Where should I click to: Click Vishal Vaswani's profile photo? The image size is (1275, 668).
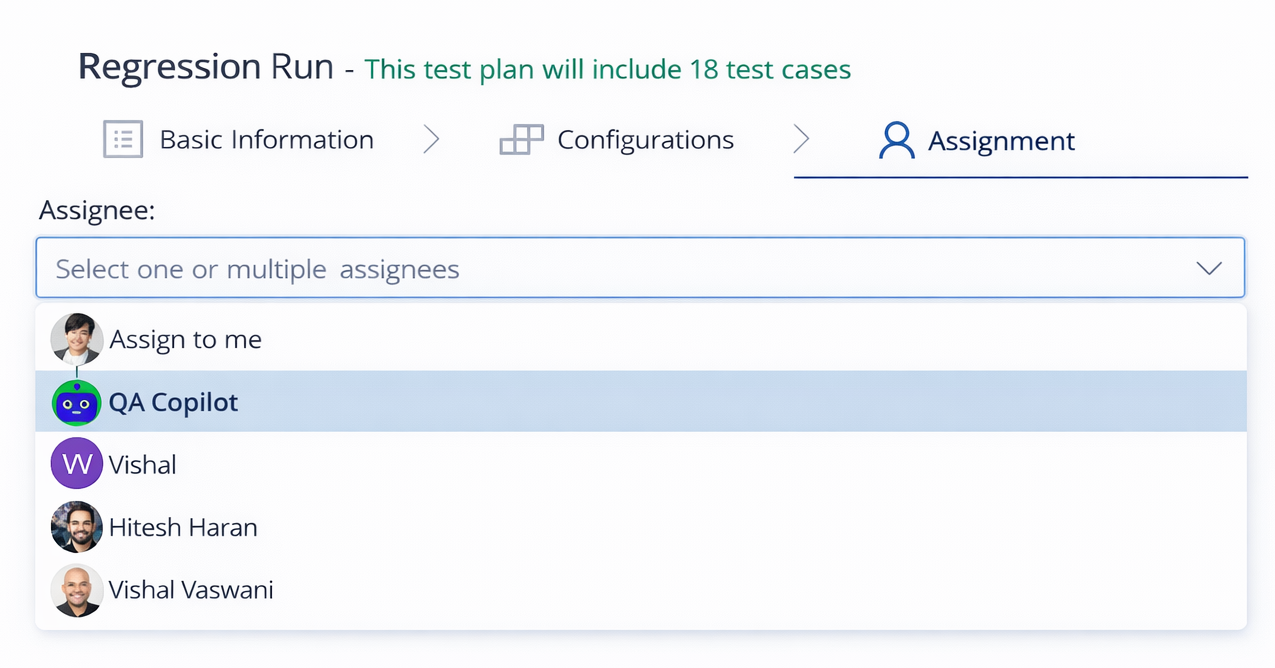(77, 590)
